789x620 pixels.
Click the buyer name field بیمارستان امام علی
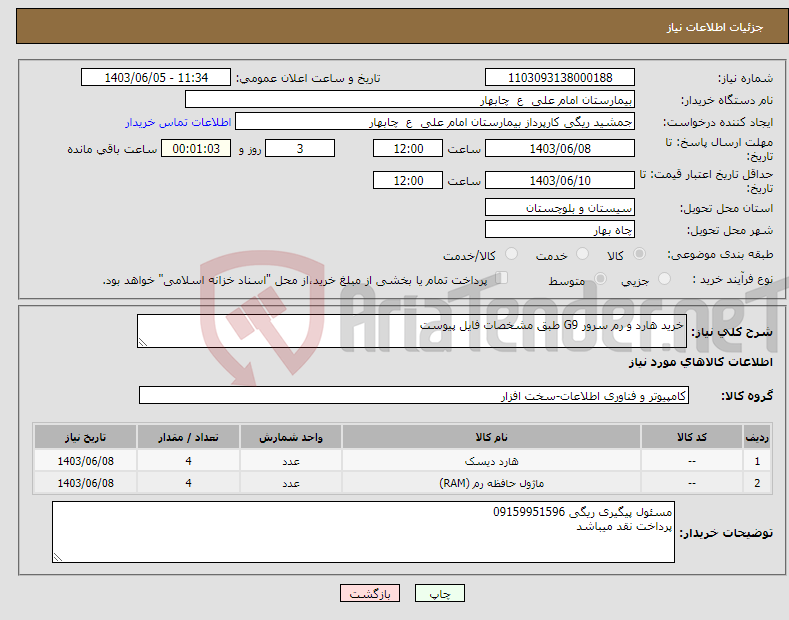pyautogui.click(x=410, y=100)
